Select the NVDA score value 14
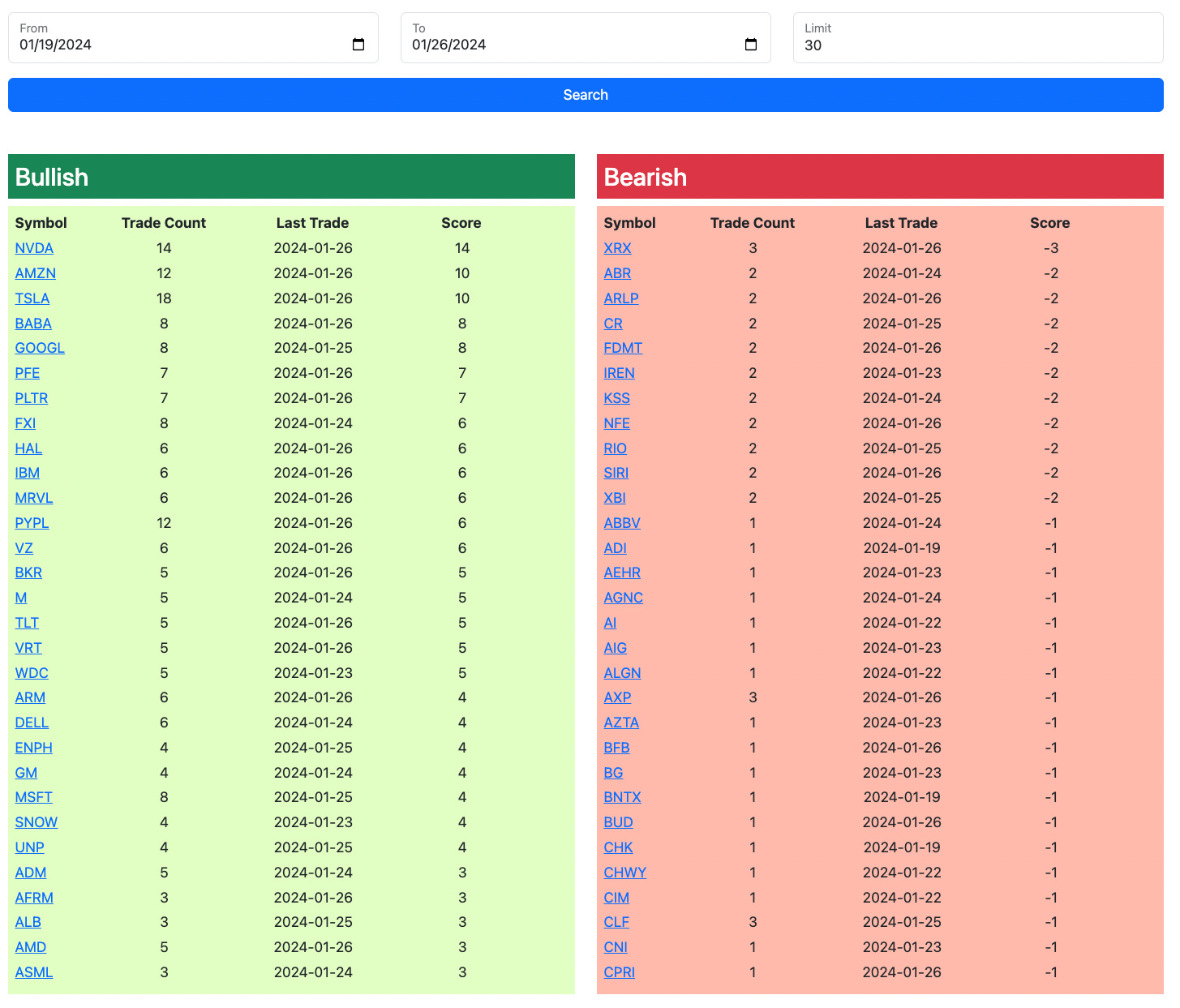Screen dimensions: 1180x1008 click(462, 248)
